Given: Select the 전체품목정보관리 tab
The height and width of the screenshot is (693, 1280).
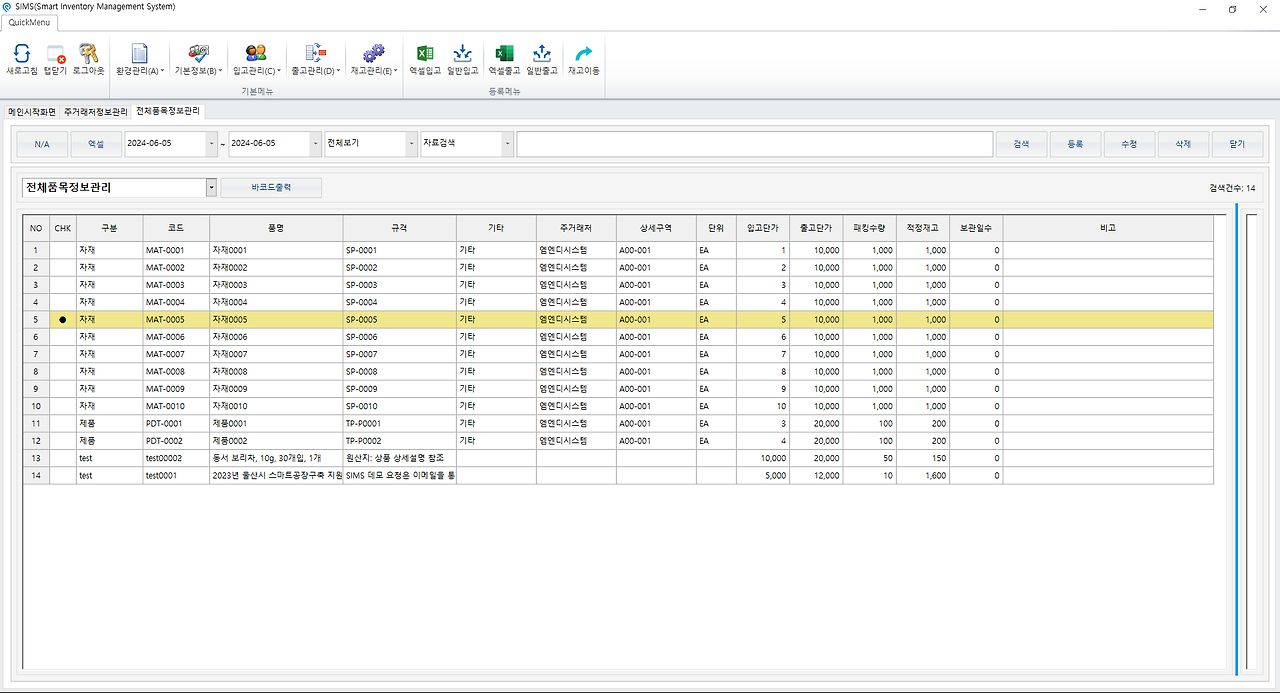Looking at the screenshot, I should pyautogui.click(x=168, y=111).
